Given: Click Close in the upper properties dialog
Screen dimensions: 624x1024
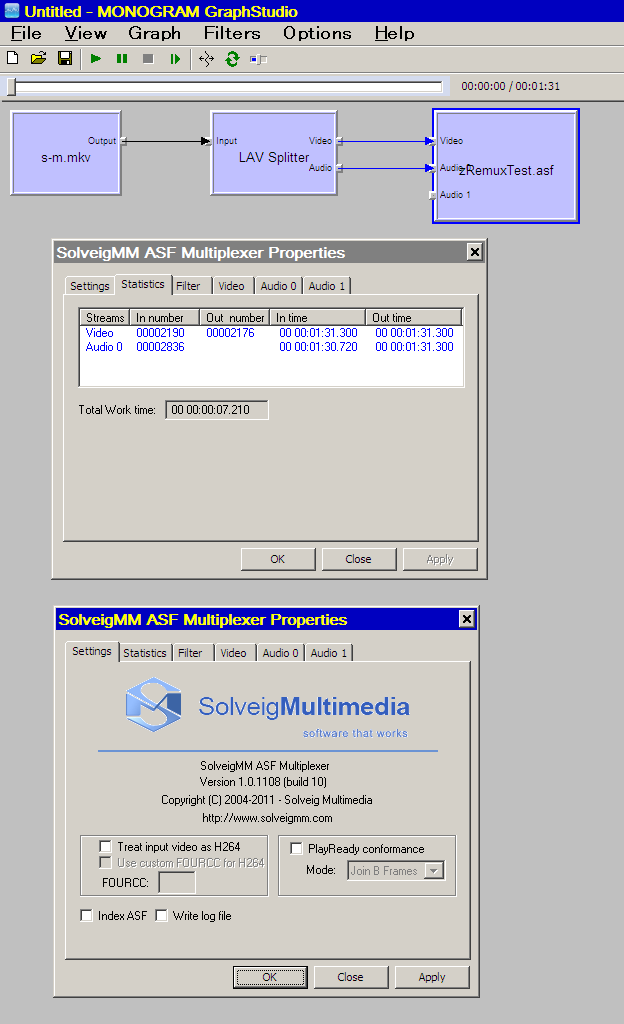Looking at the screenshot, I should pyautogui.click(x=359, y=559).
